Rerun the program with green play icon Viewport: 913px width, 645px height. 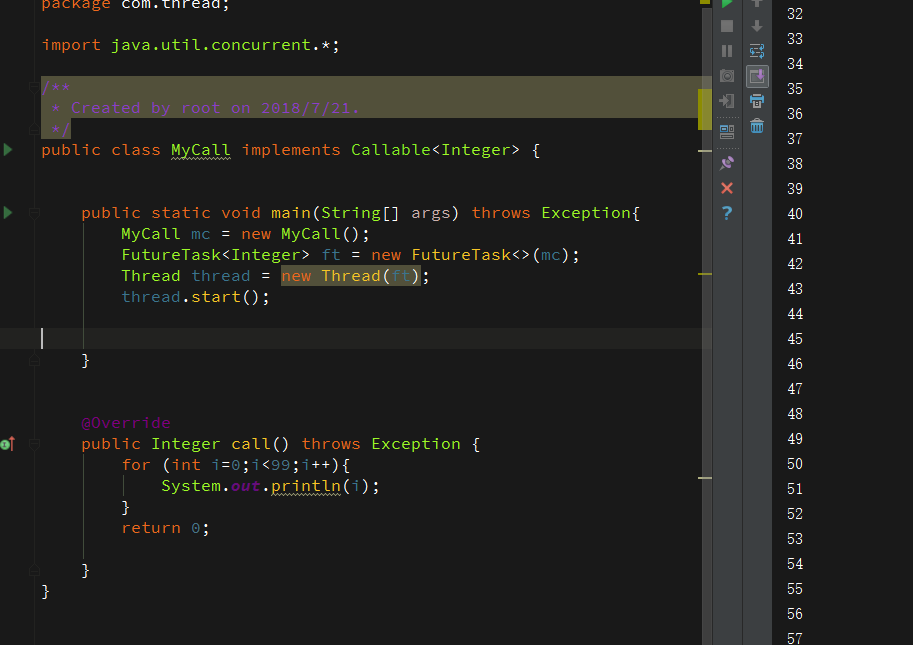pyautogui.click(x=727, y=3)
